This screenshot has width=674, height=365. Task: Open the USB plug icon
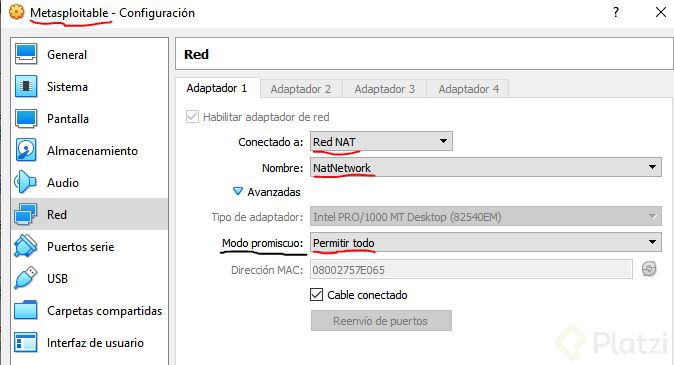[26, 278]
